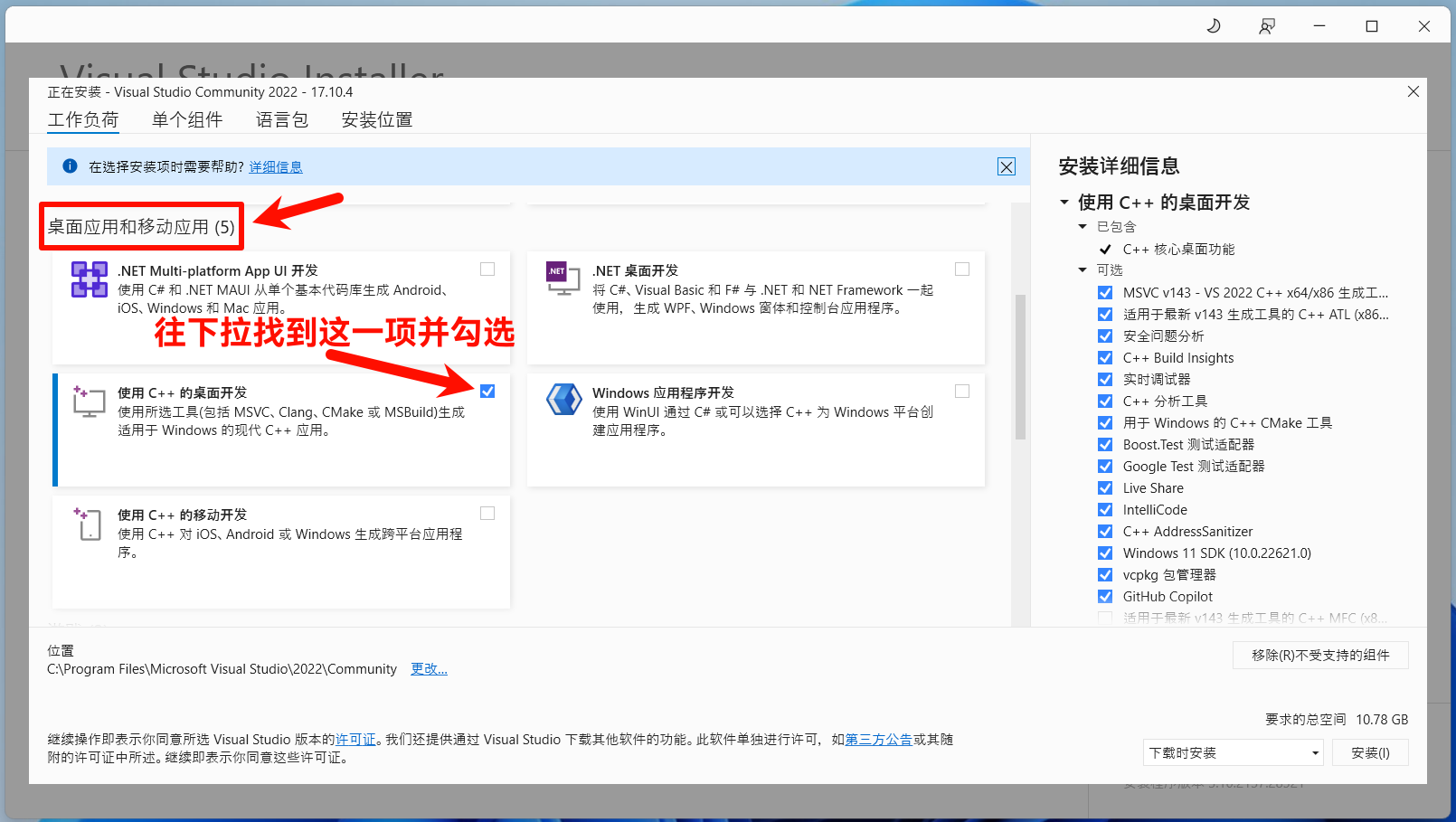1456x822 pixels.
Task: Switch to the 安装位置 tab
Action: (377, 119)
